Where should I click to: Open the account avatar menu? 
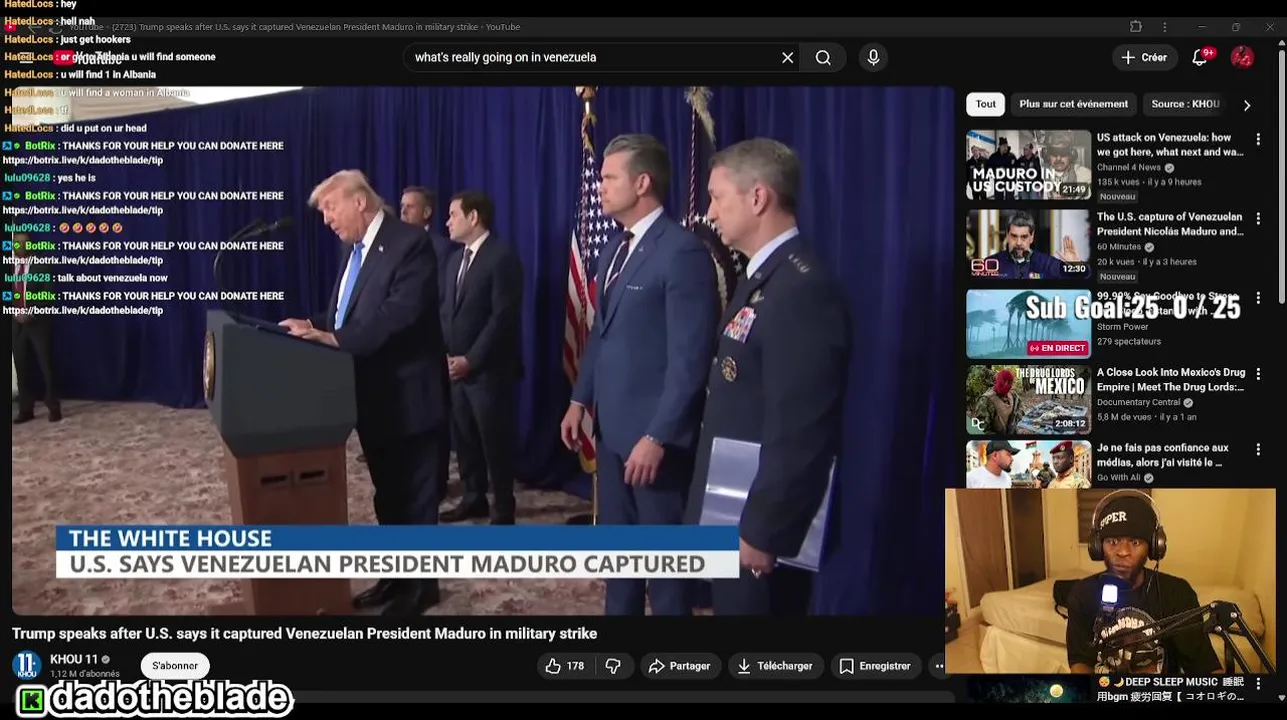[x=1242, y=58]
